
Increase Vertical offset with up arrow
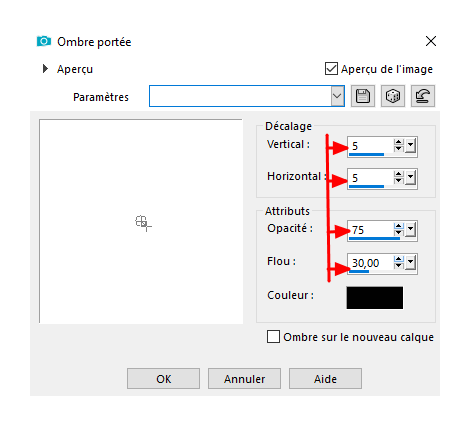398,142
